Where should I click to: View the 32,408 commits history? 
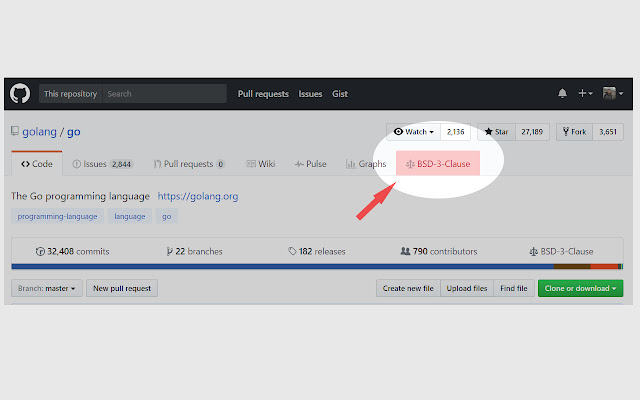pos(72,251)
